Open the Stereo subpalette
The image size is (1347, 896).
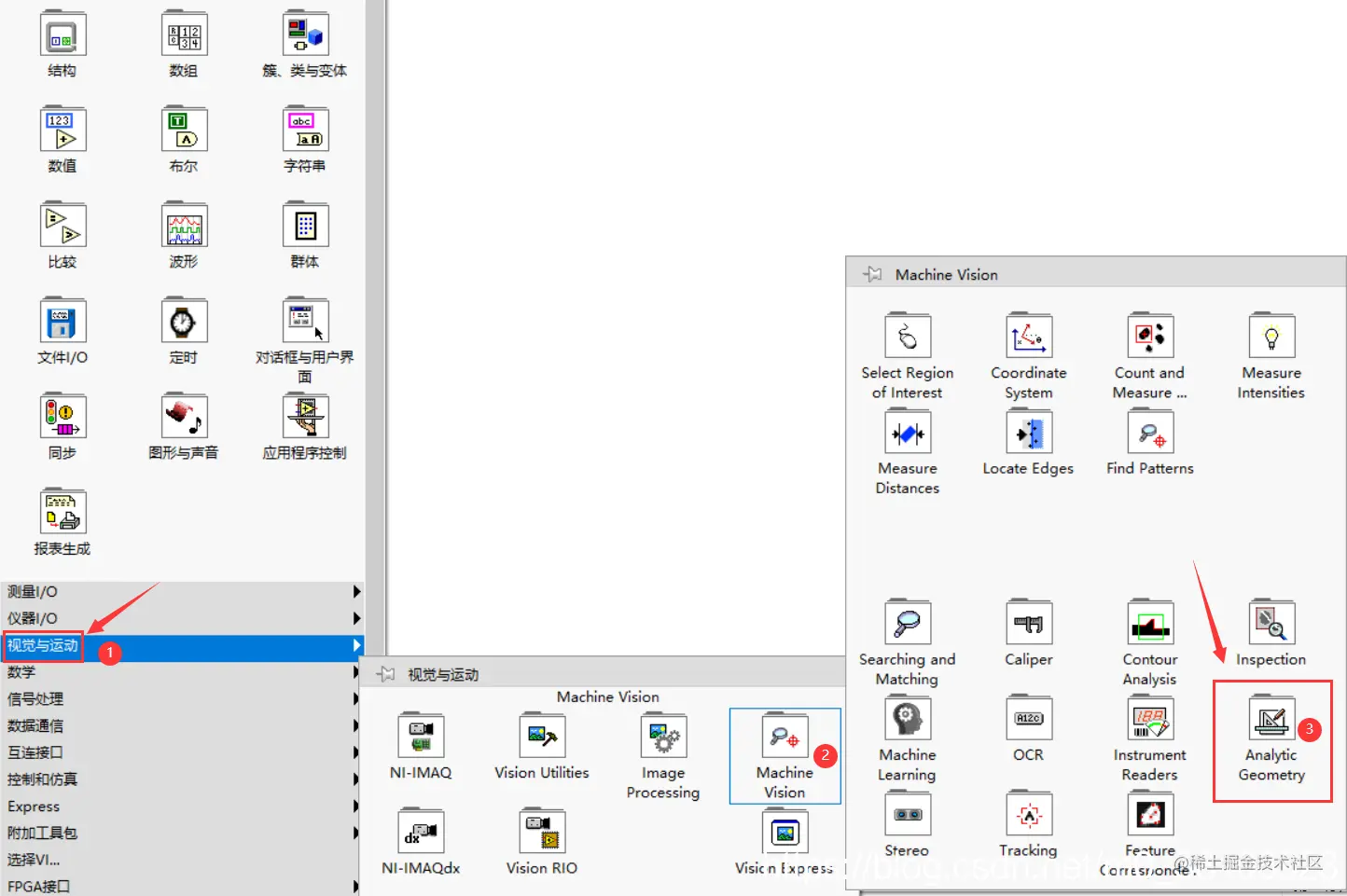click(908, 815)
